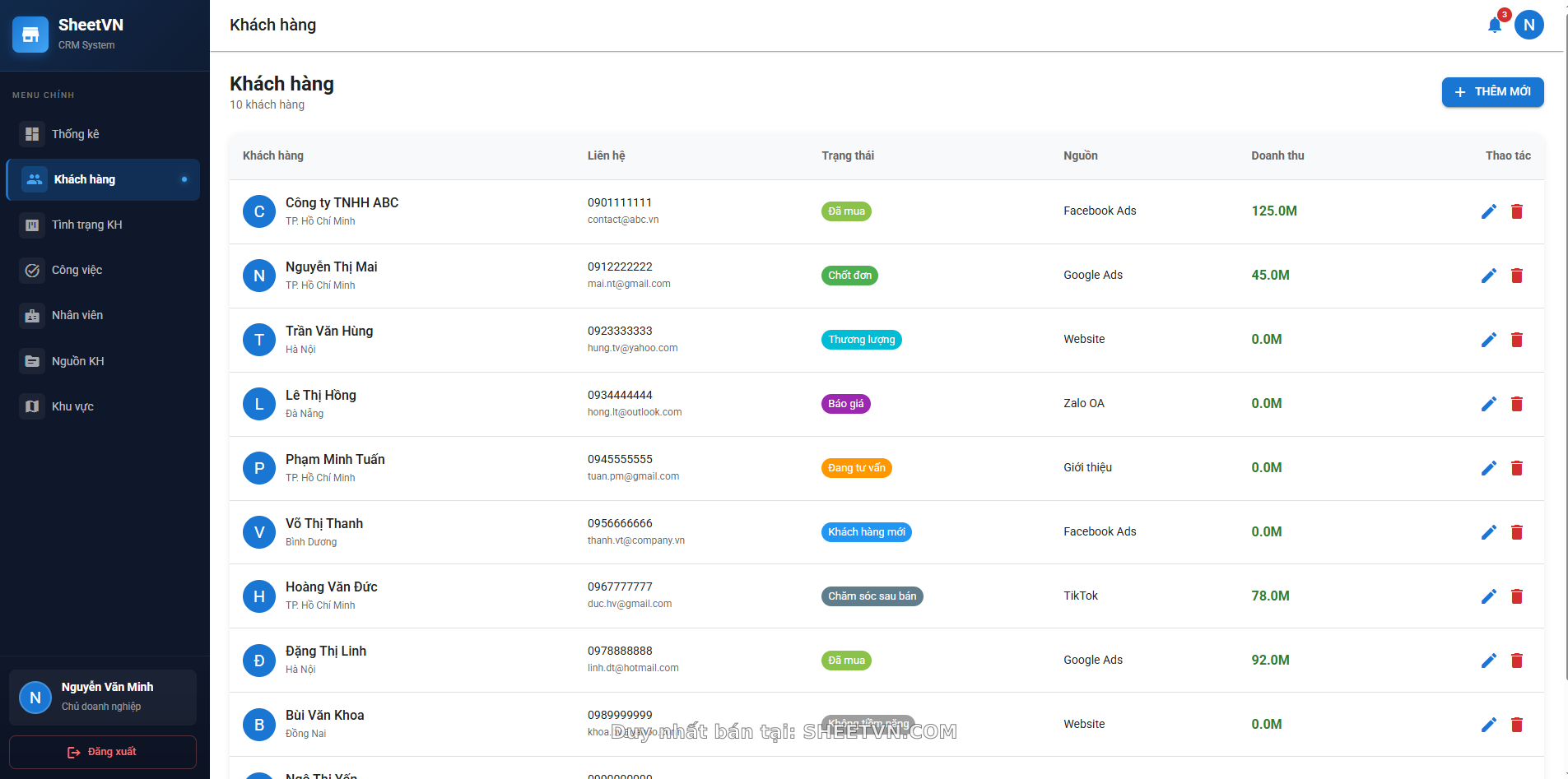
Task: Click the page's vertical scrollbar
Action: [1566, 329]
